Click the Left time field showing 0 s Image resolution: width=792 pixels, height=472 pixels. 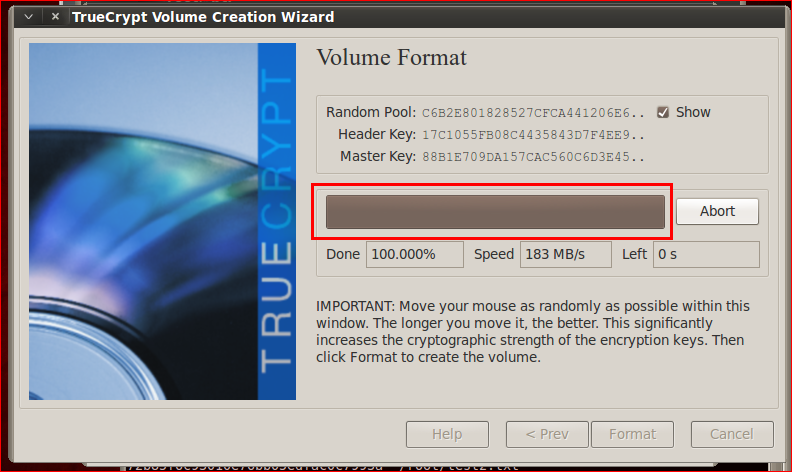point(706,254)
